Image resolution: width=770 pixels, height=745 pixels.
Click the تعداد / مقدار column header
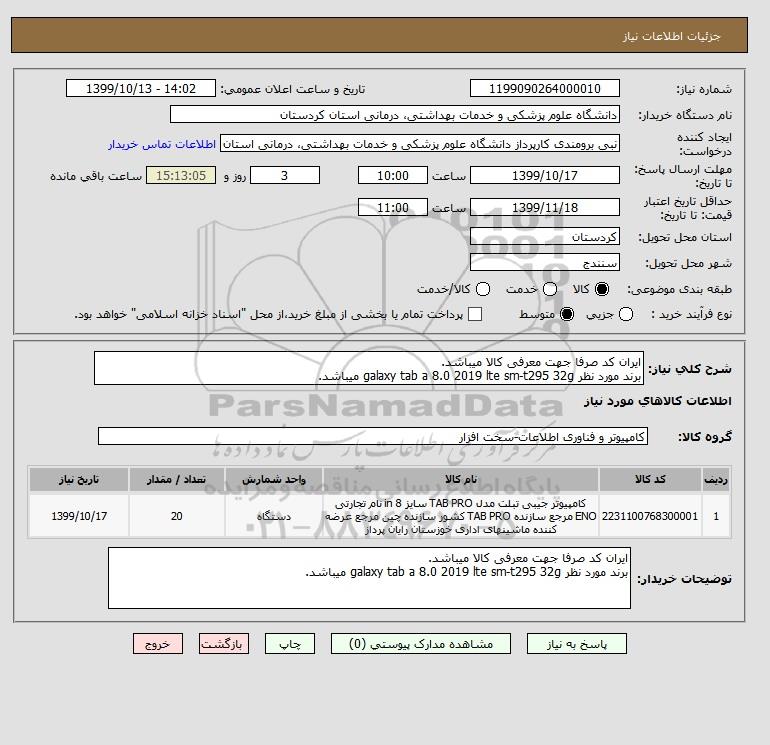(x=177, y=479)
